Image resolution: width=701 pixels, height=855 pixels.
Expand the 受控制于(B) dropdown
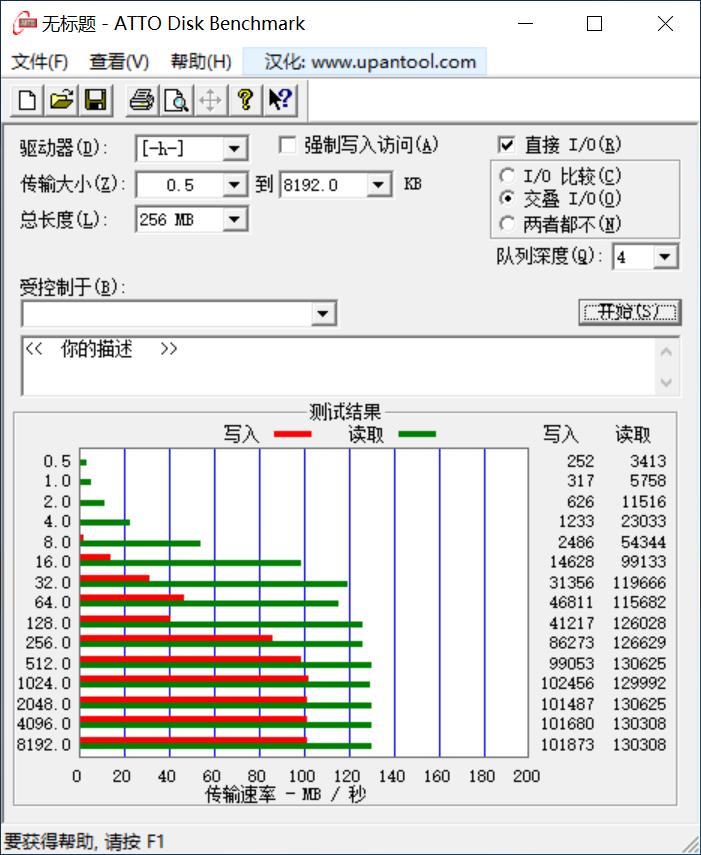pos(323,314)
